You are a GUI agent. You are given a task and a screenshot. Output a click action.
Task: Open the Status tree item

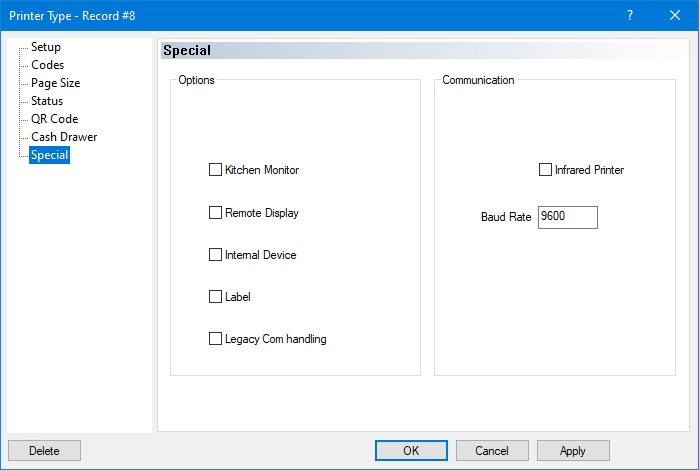(47, 101)
